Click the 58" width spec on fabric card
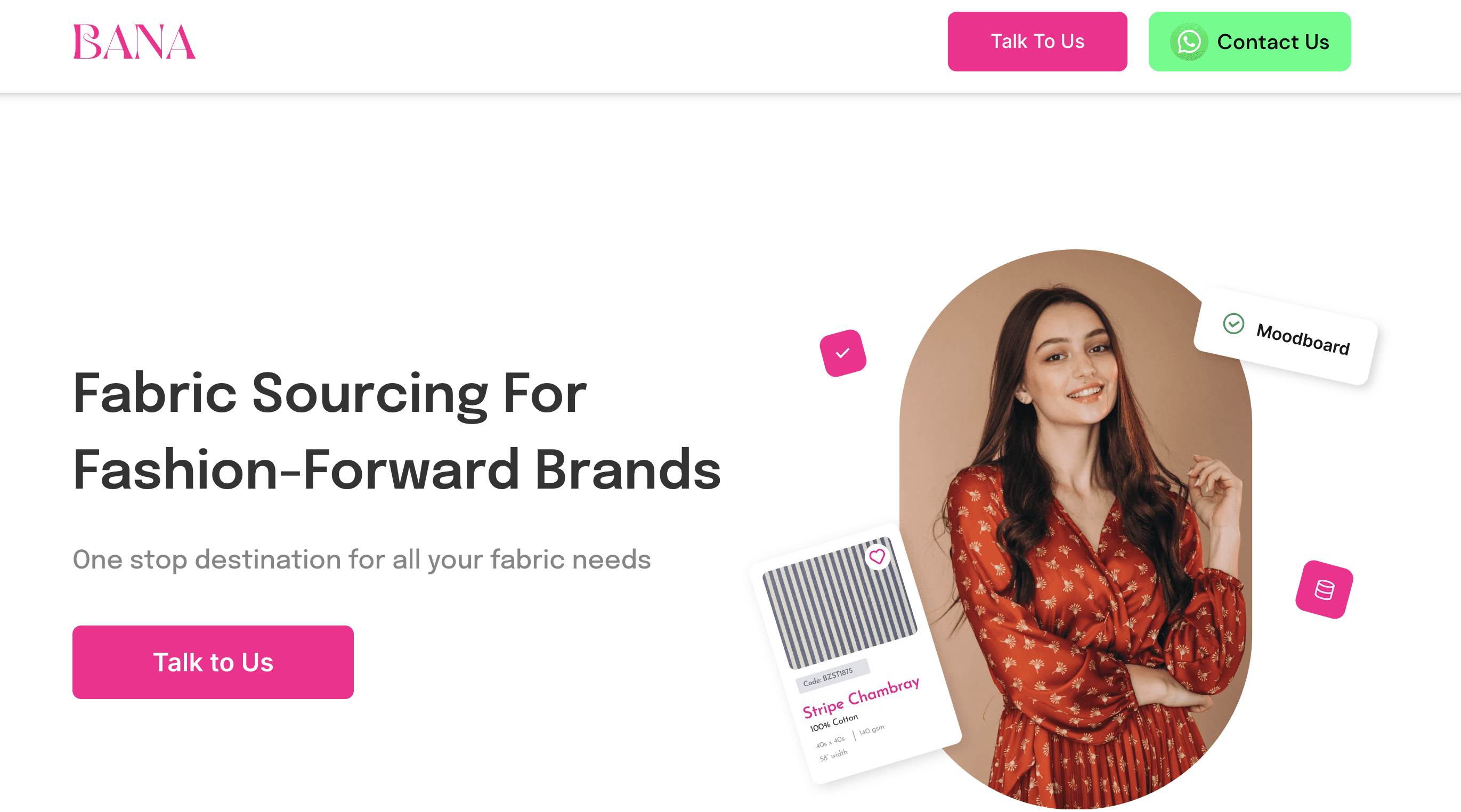This screenshot has height=812, width=1461. [833, 755]
